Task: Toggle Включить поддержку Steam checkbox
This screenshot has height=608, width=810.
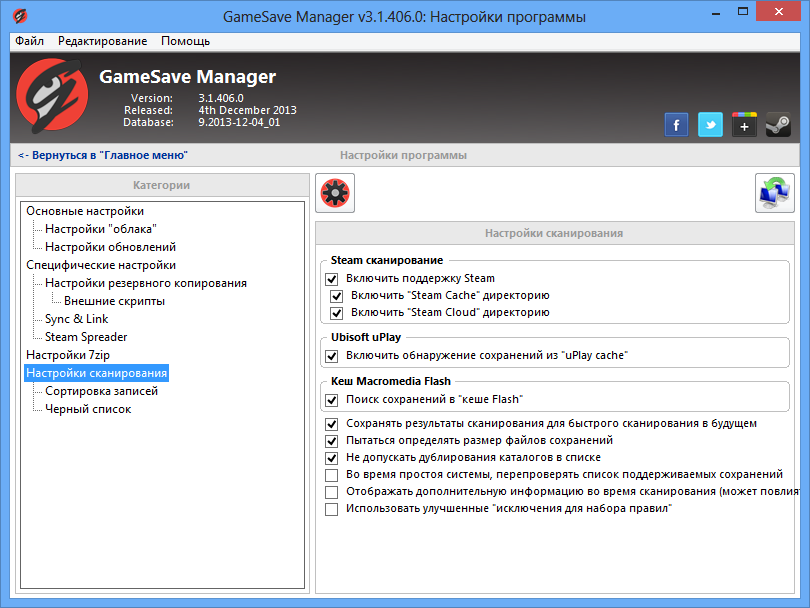Action: (x=332, y=279)
